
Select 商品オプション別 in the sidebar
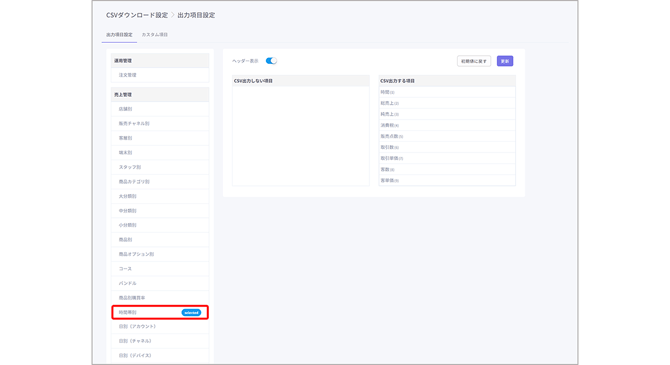(160, 254)
